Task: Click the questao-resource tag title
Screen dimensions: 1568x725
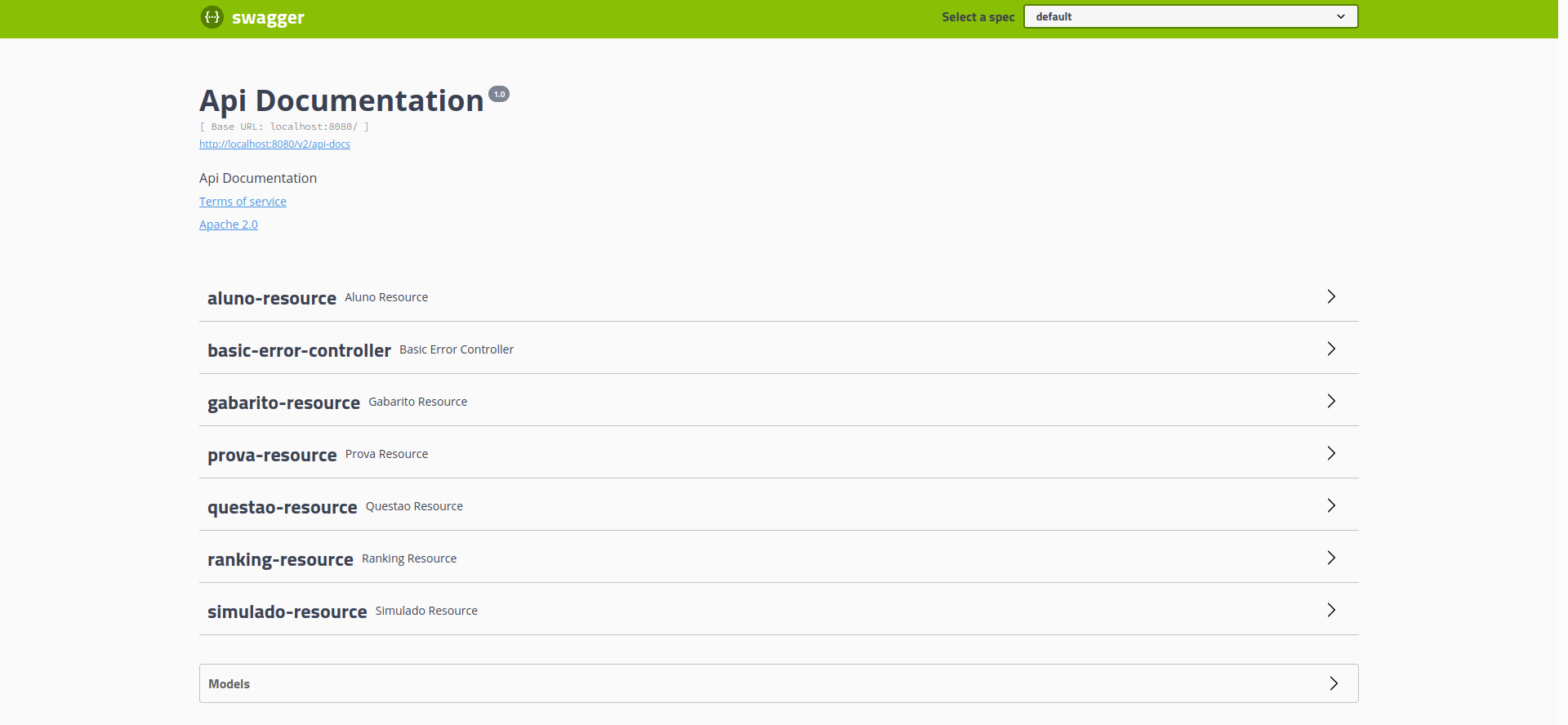Action: (x=283, y=507)
